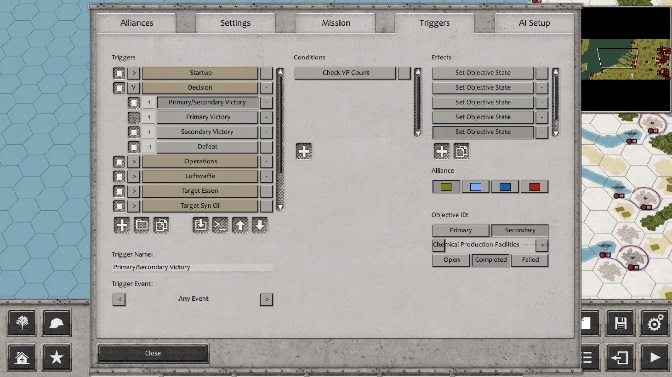The height and width of the screenshot is (377, 672).
Task: Select previous Trigger Event option
Action: pyautogui.click(x=119, y=299)
